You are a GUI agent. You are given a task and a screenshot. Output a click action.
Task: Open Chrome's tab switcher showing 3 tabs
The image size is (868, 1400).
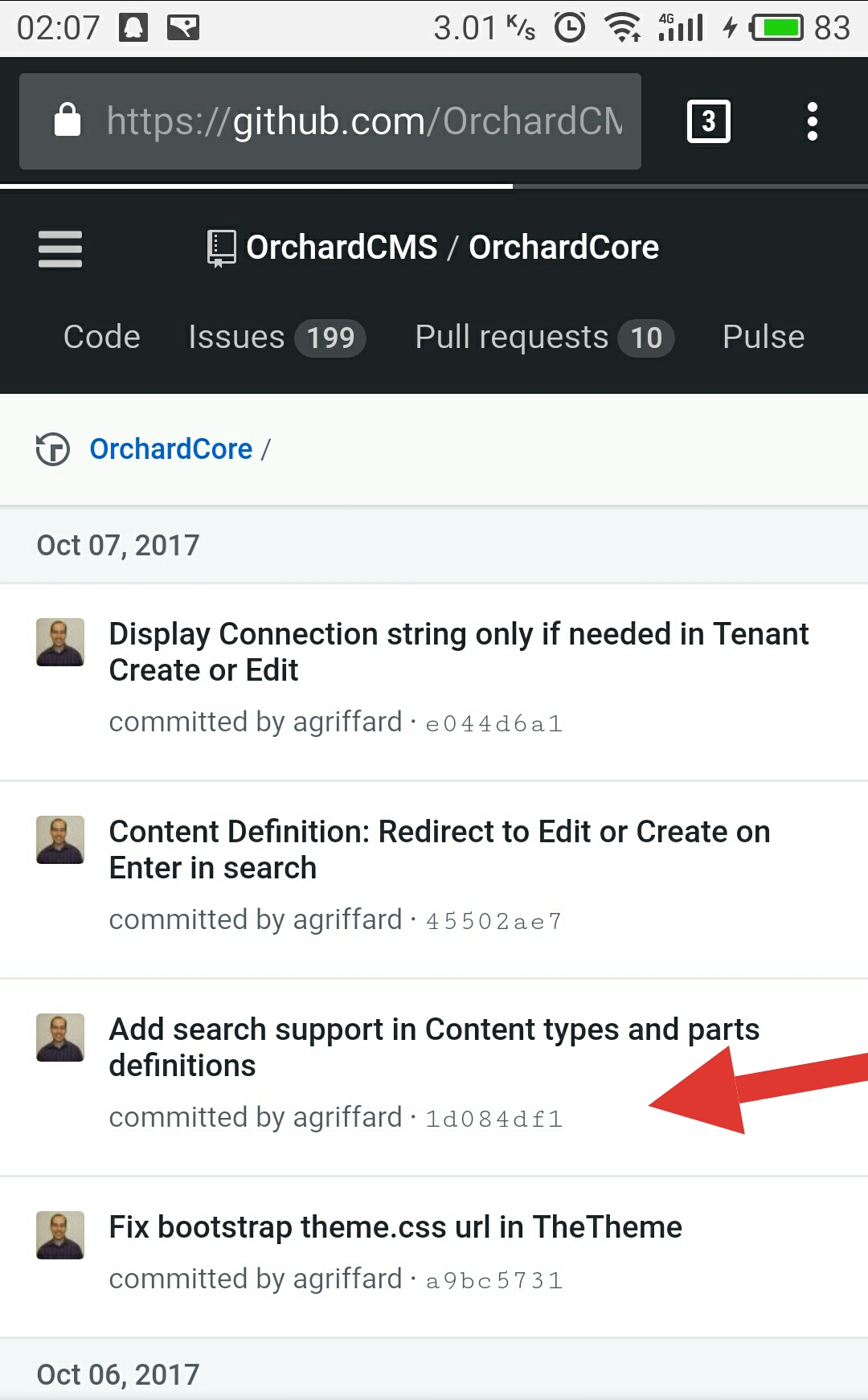coord(708,121)
